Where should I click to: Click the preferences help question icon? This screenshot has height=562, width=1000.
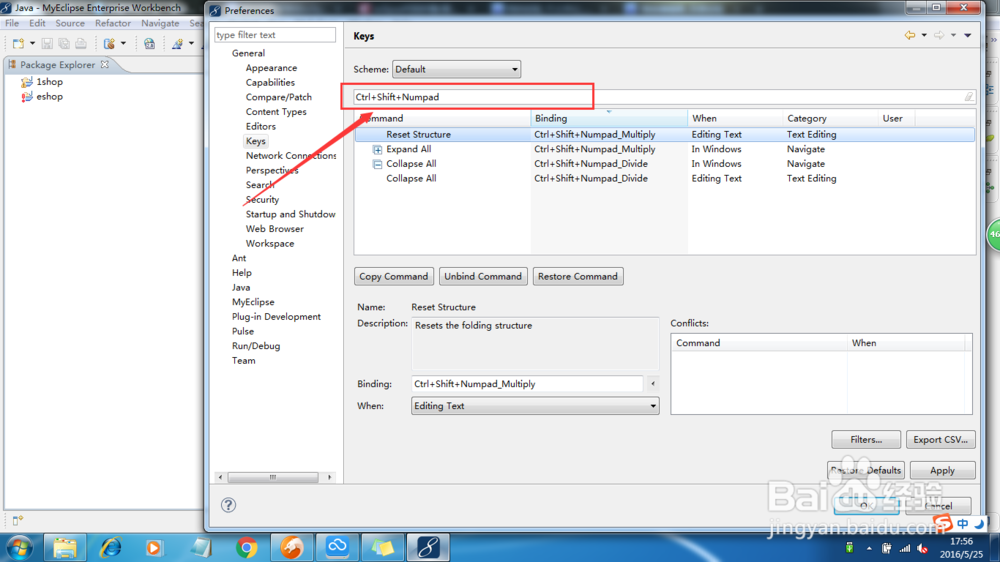pyautogui.click(x=228, y=505)
